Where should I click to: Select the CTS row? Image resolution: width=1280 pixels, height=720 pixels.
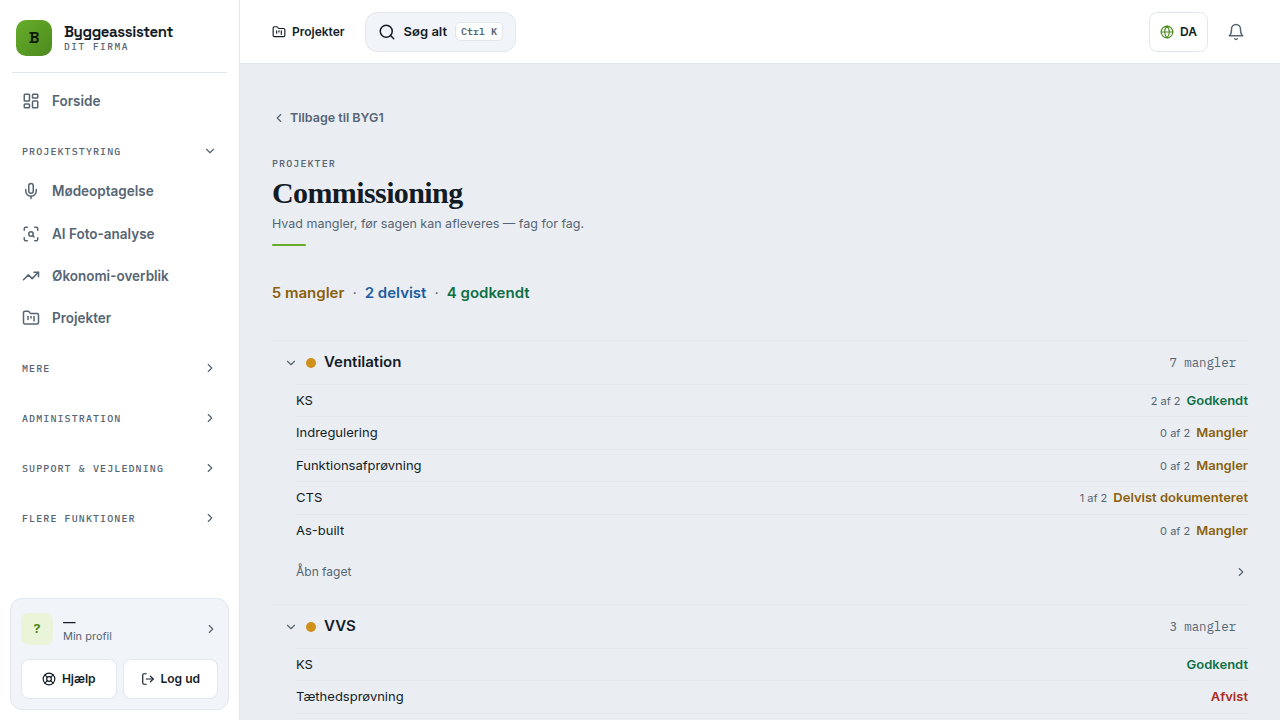tap(772, 498)
